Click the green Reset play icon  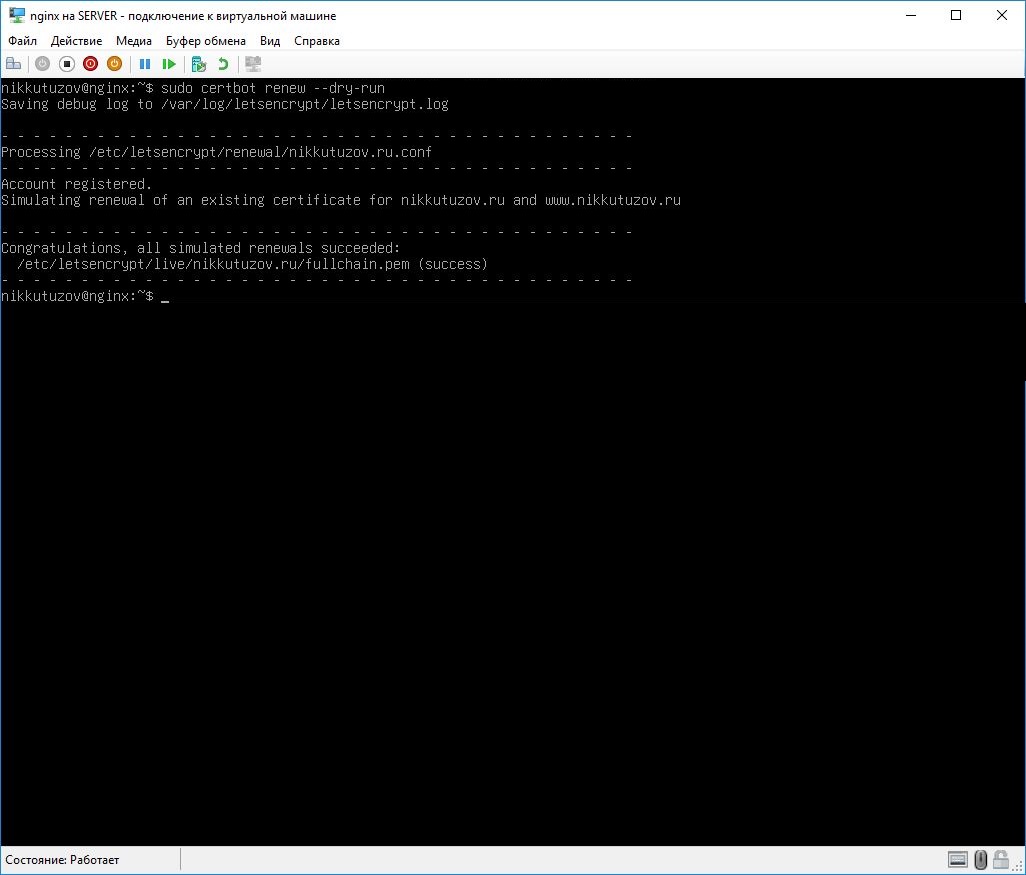point(169,64)
